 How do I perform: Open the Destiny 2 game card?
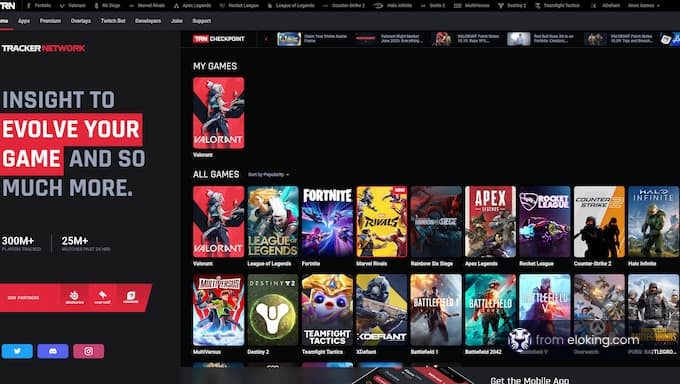tap(273, 310)
